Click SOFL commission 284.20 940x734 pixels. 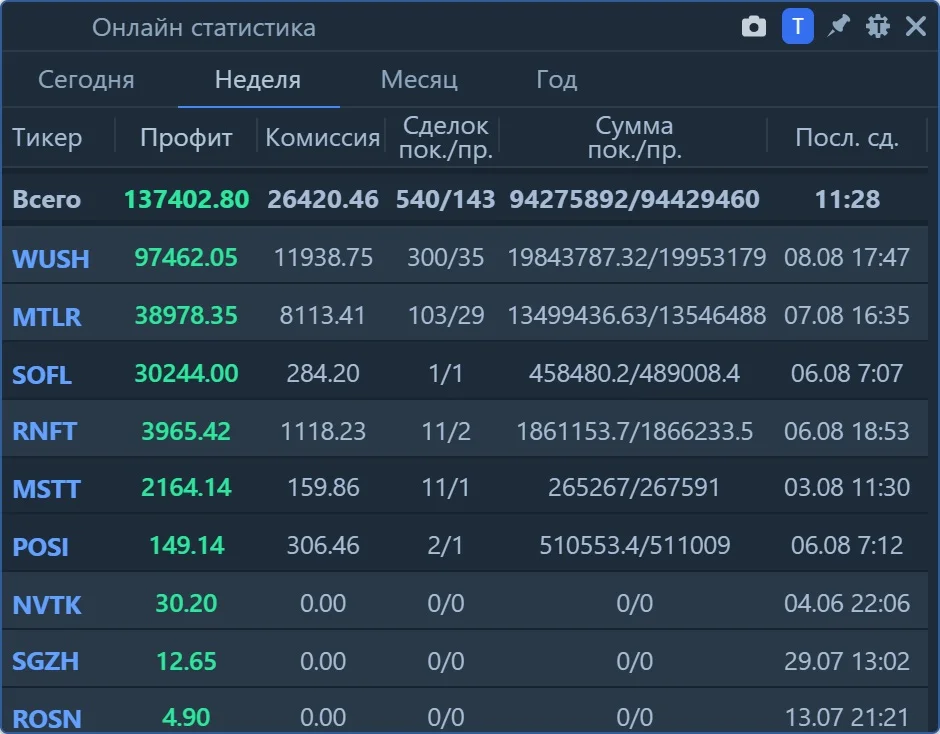[323, 373]
